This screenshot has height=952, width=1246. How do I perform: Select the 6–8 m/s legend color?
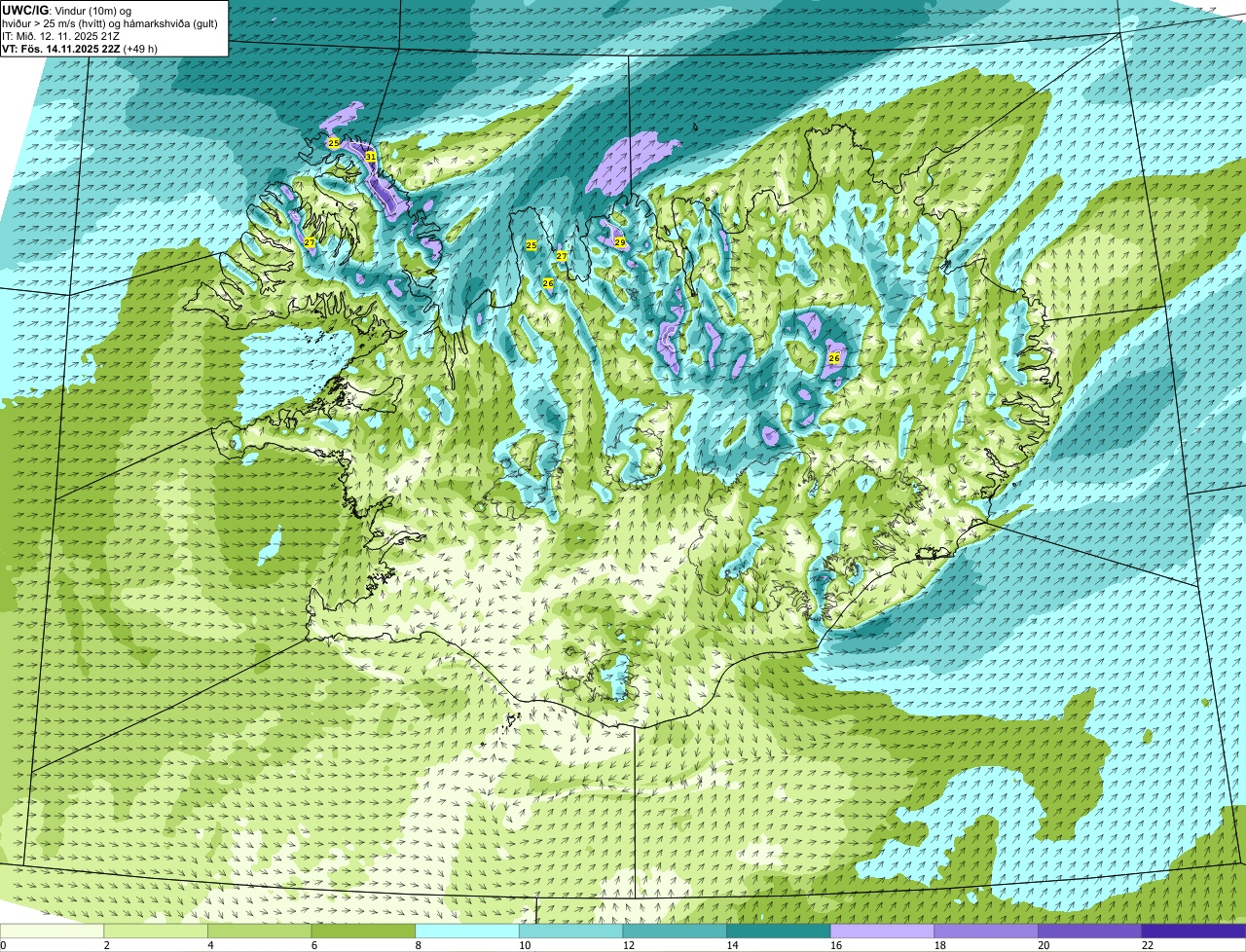(x=363, y=932)
